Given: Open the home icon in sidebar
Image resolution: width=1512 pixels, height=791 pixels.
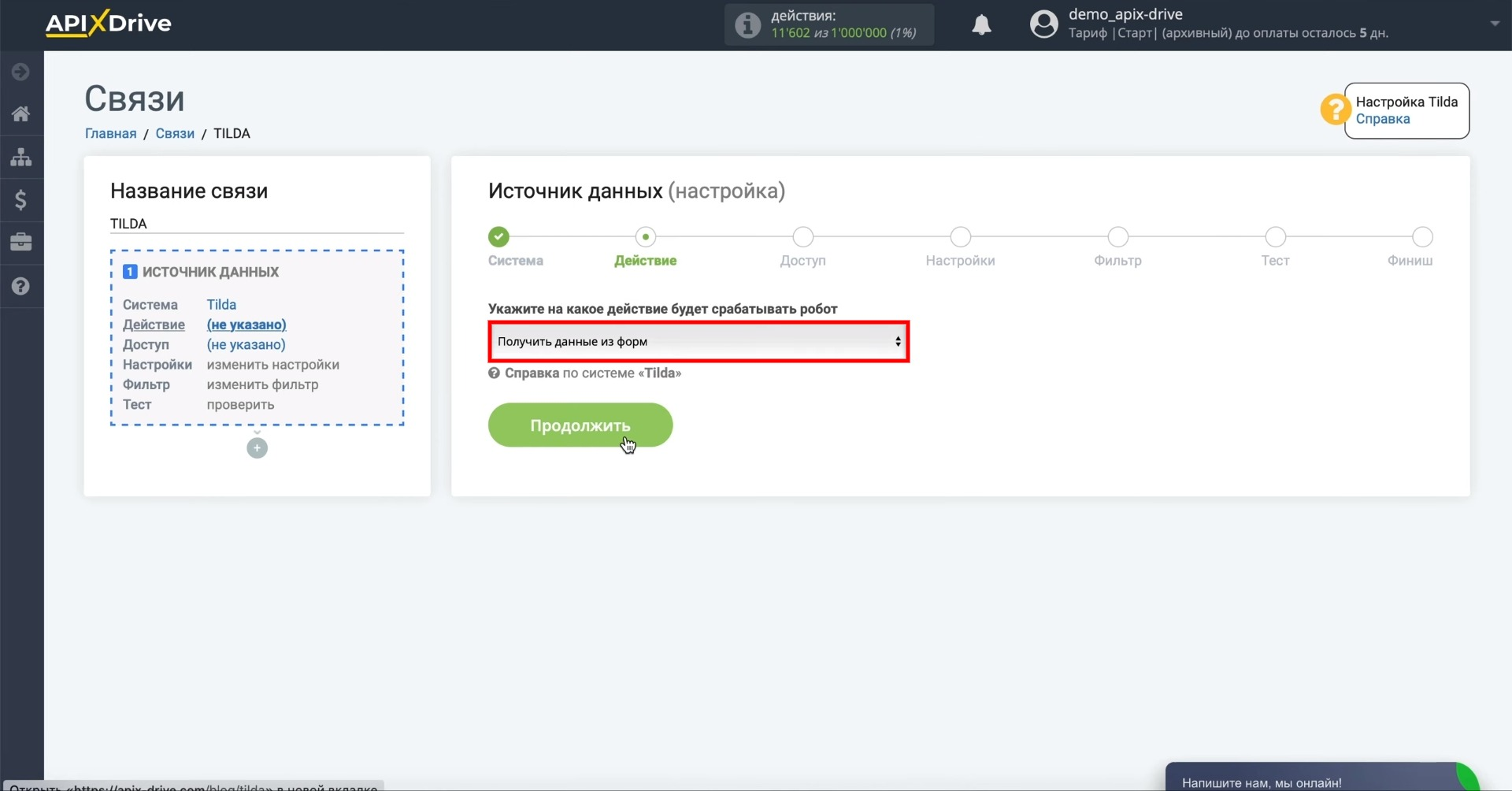Looking at the screenshot, I should (x=21, y=113).
